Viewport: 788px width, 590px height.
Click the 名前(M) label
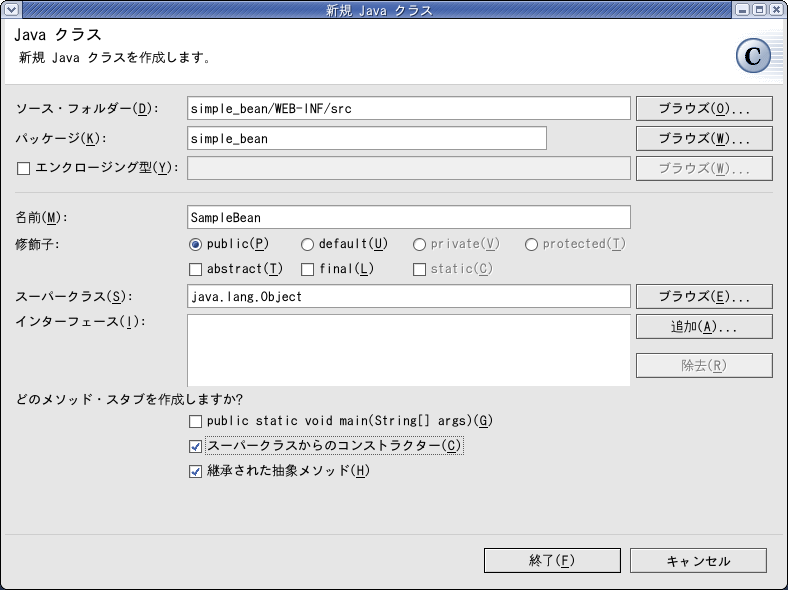(x=41, y=217)
